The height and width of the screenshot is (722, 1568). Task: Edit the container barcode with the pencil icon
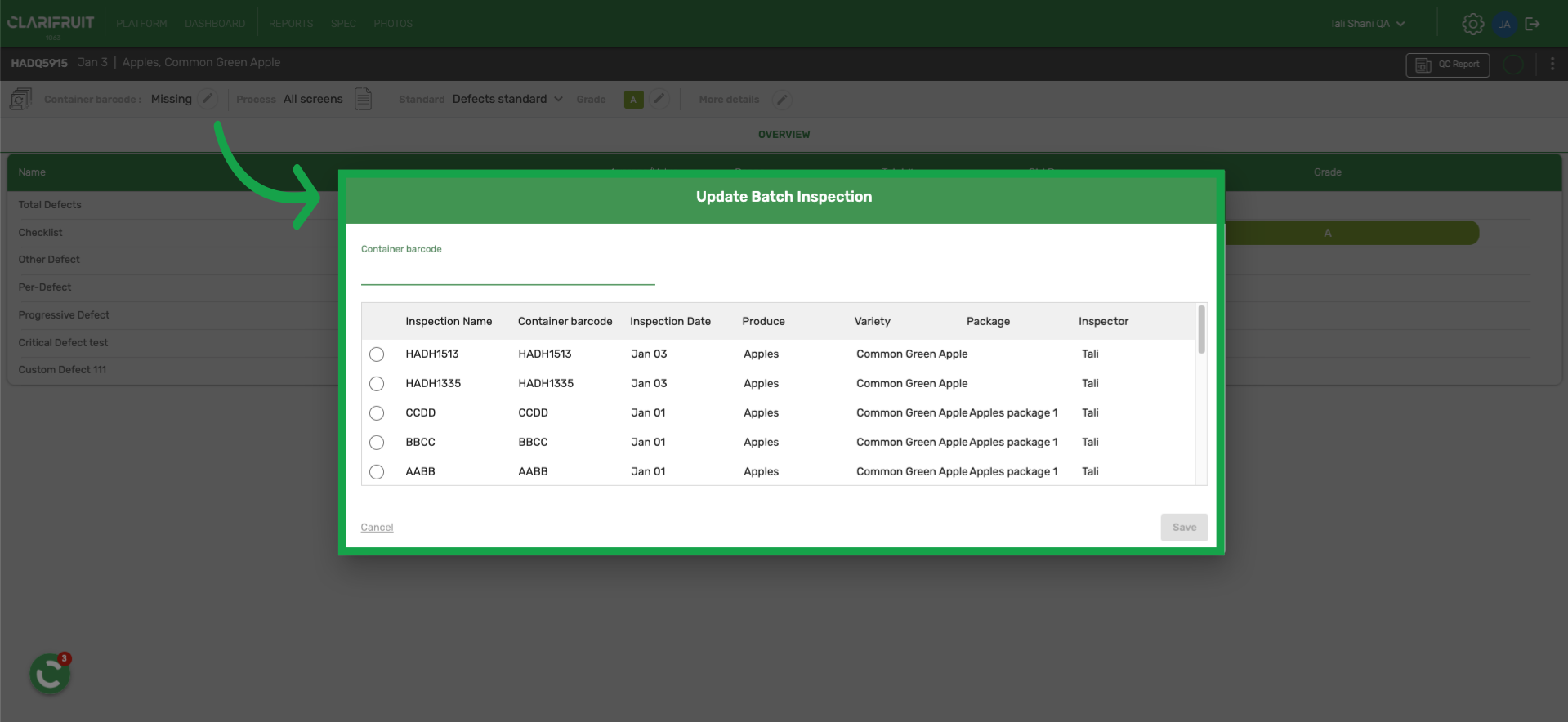(x=208, y=99)
